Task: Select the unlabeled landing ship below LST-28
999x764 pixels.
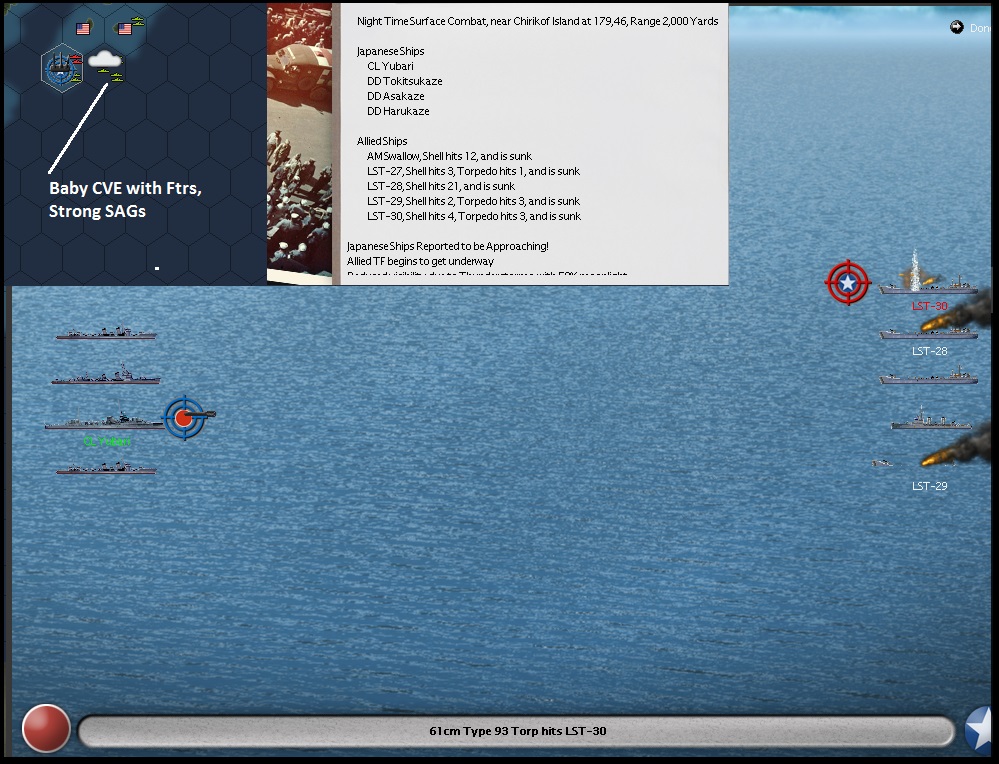Action: coord(928,376)
